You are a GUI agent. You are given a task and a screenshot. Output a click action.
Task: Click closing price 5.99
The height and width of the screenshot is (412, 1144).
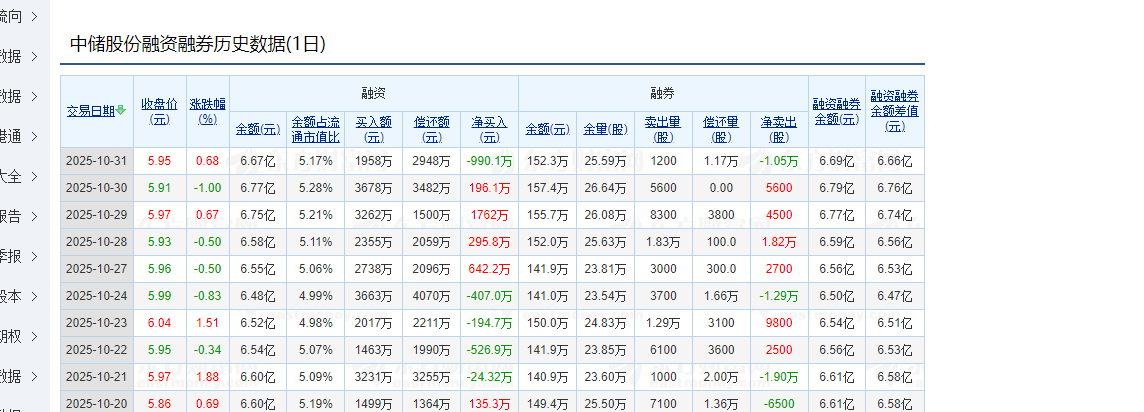160,296
